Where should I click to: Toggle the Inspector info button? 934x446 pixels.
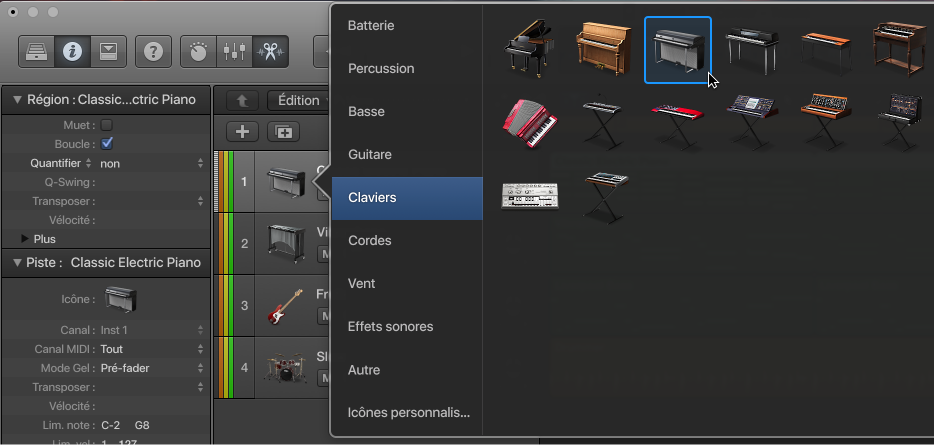(72, 51)
